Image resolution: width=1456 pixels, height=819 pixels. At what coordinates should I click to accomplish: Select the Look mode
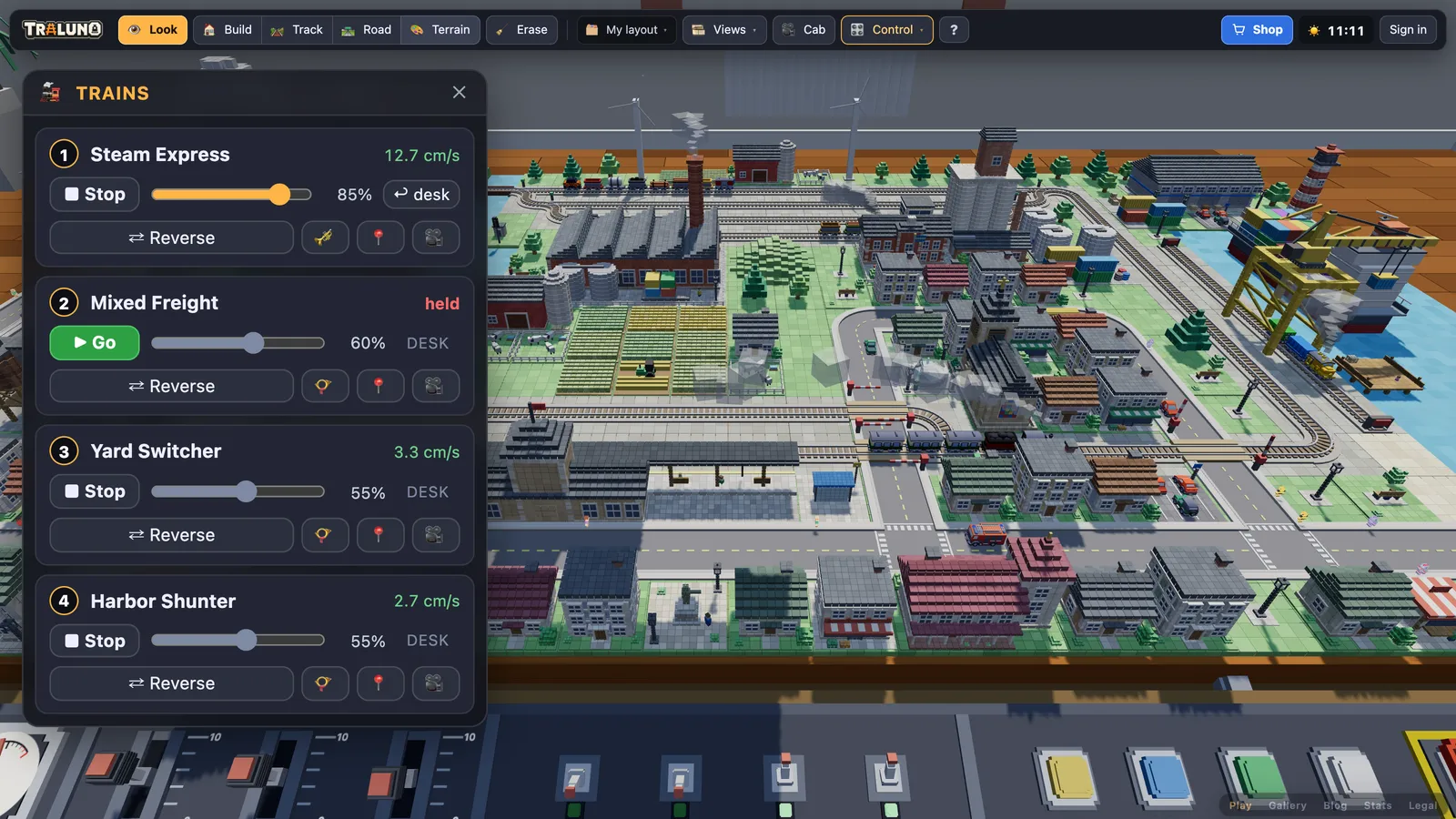[x=153, y=30]
